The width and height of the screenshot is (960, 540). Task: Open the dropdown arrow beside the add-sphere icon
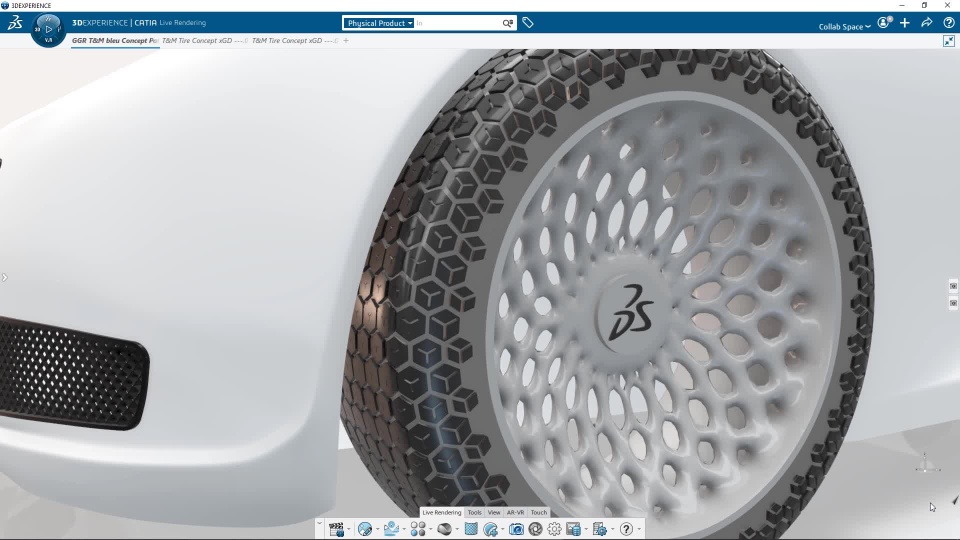503,529
